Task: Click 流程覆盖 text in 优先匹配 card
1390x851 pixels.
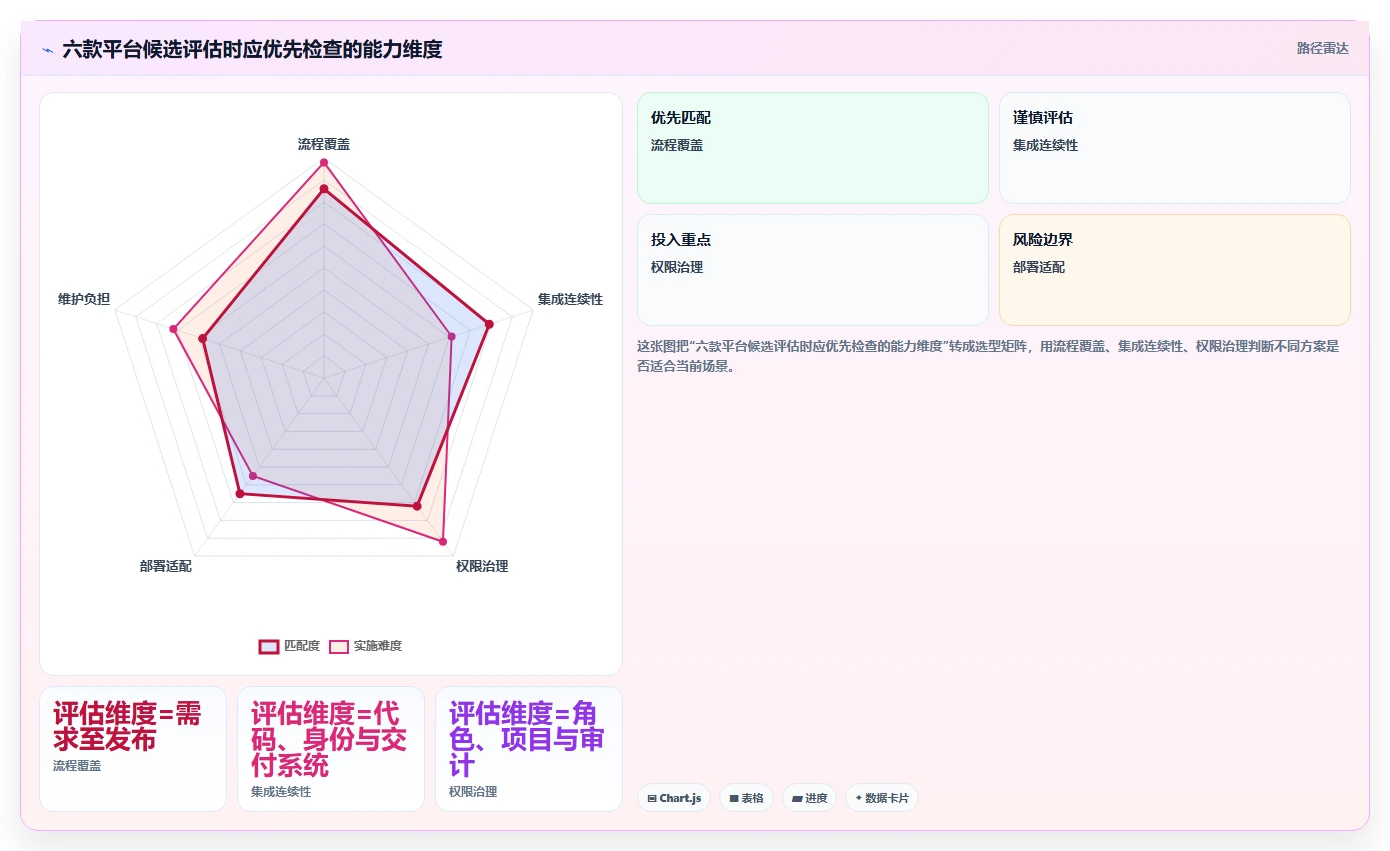Action: pos(677,145)
